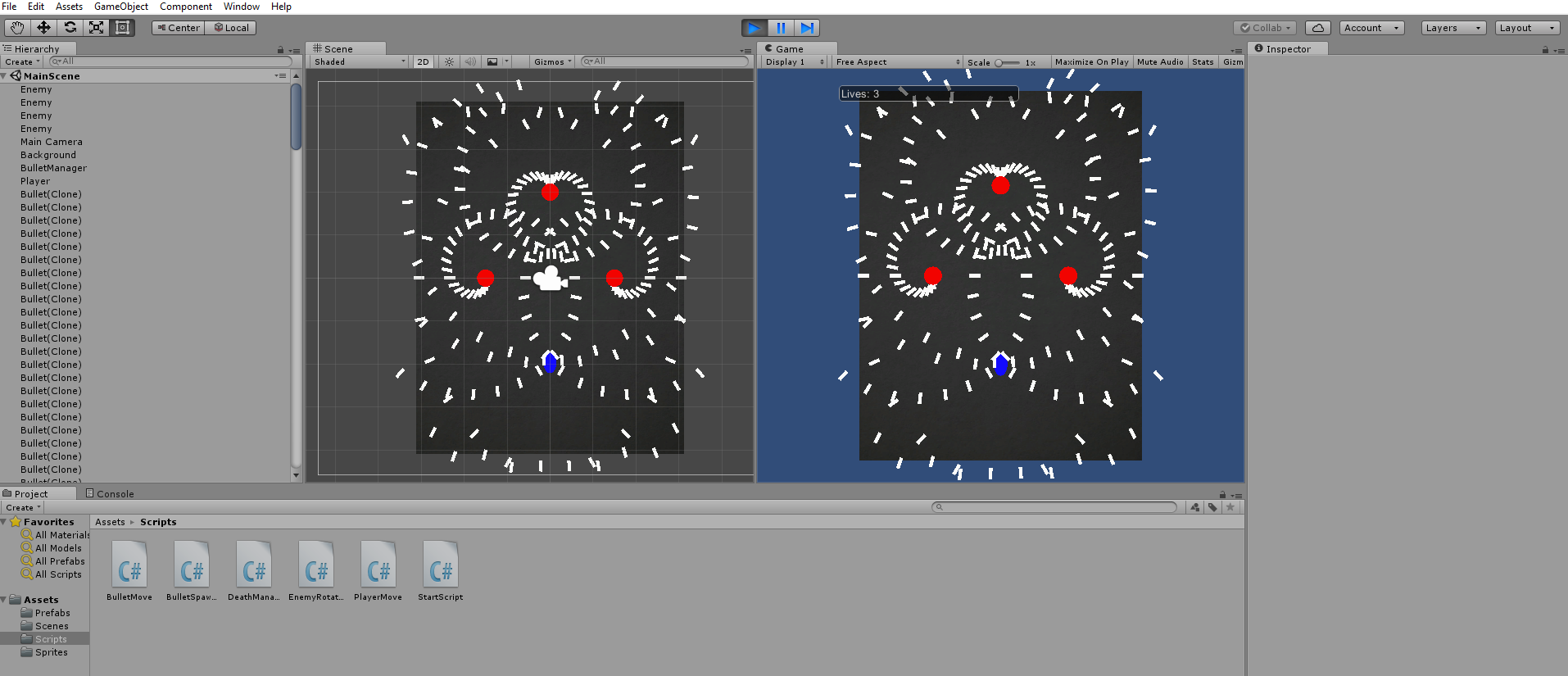Select the EnemyRotat script icon
The image size is (1568, 676).
click(316, 564)
